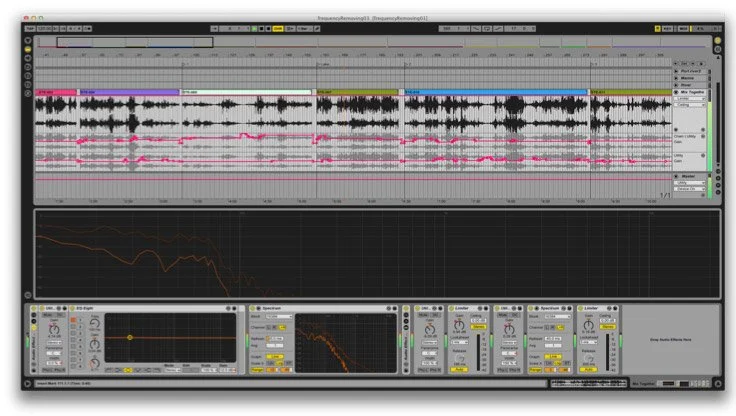Select the Limiter device title bar
The height and width of the screenshot is (416, 736).
click(469, 308)
